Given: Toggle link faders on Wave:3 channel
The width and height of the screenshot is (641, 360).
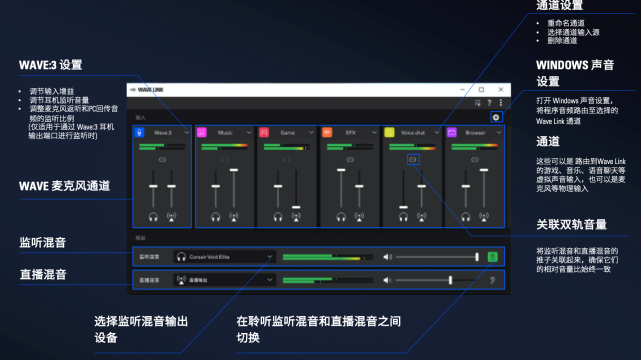Looking at the screenshot, I should tap(162, 160).
